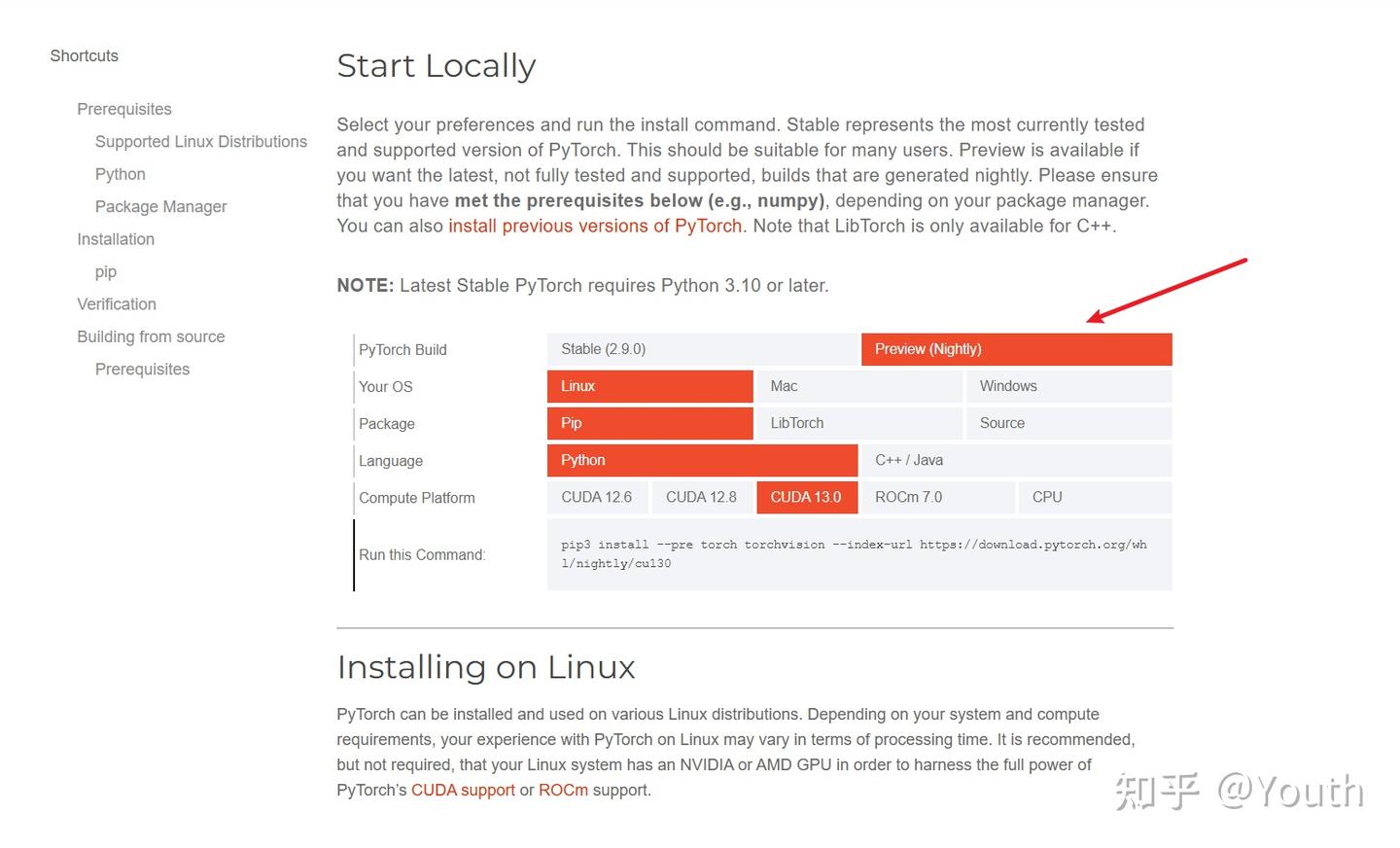Open install previous versions of PyTorch link

coord(594,226)
